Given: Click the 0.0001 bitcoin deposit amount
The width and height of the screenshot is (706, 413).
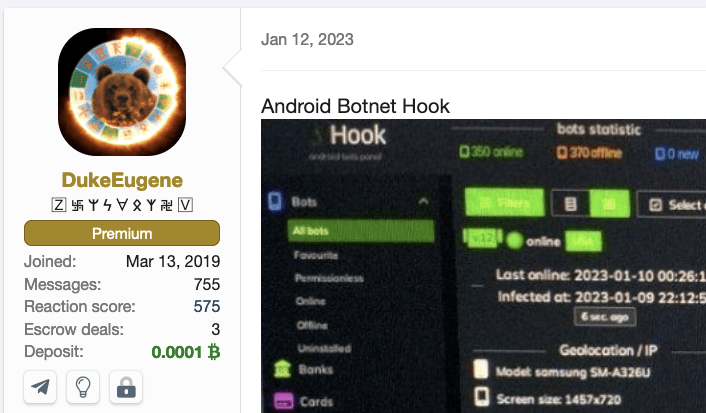Looking at the screenshot, I should [x=186, y=352].
